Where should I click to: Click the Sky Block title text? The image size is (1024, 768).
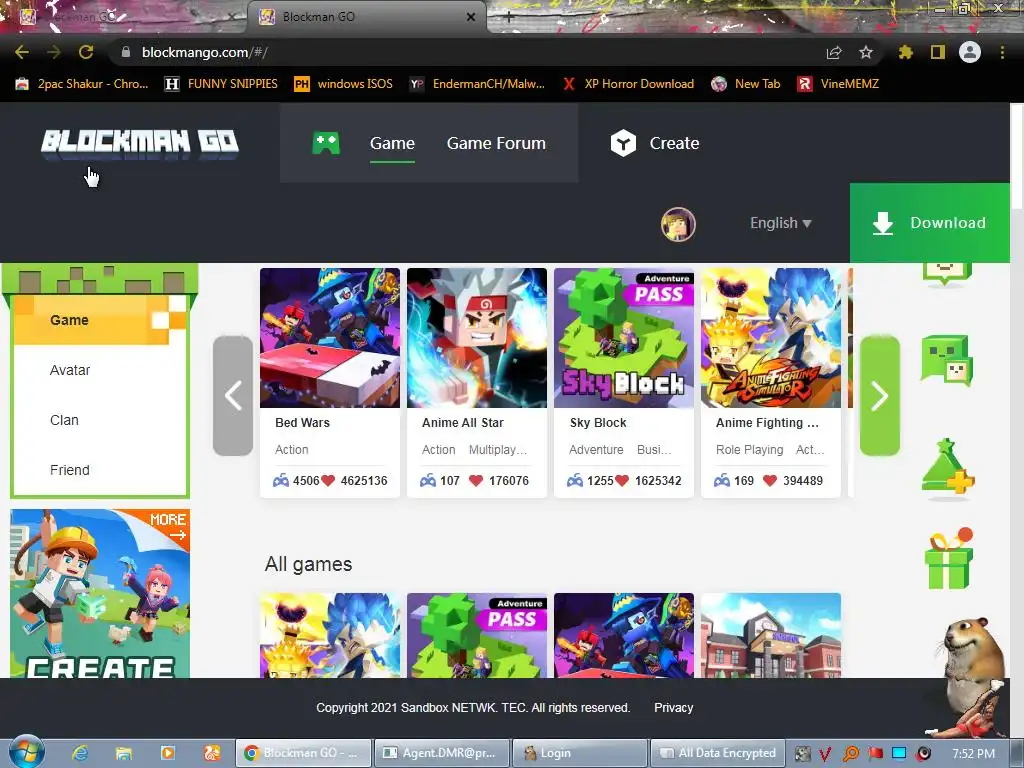pyautogui.click(x=598, y=423)
